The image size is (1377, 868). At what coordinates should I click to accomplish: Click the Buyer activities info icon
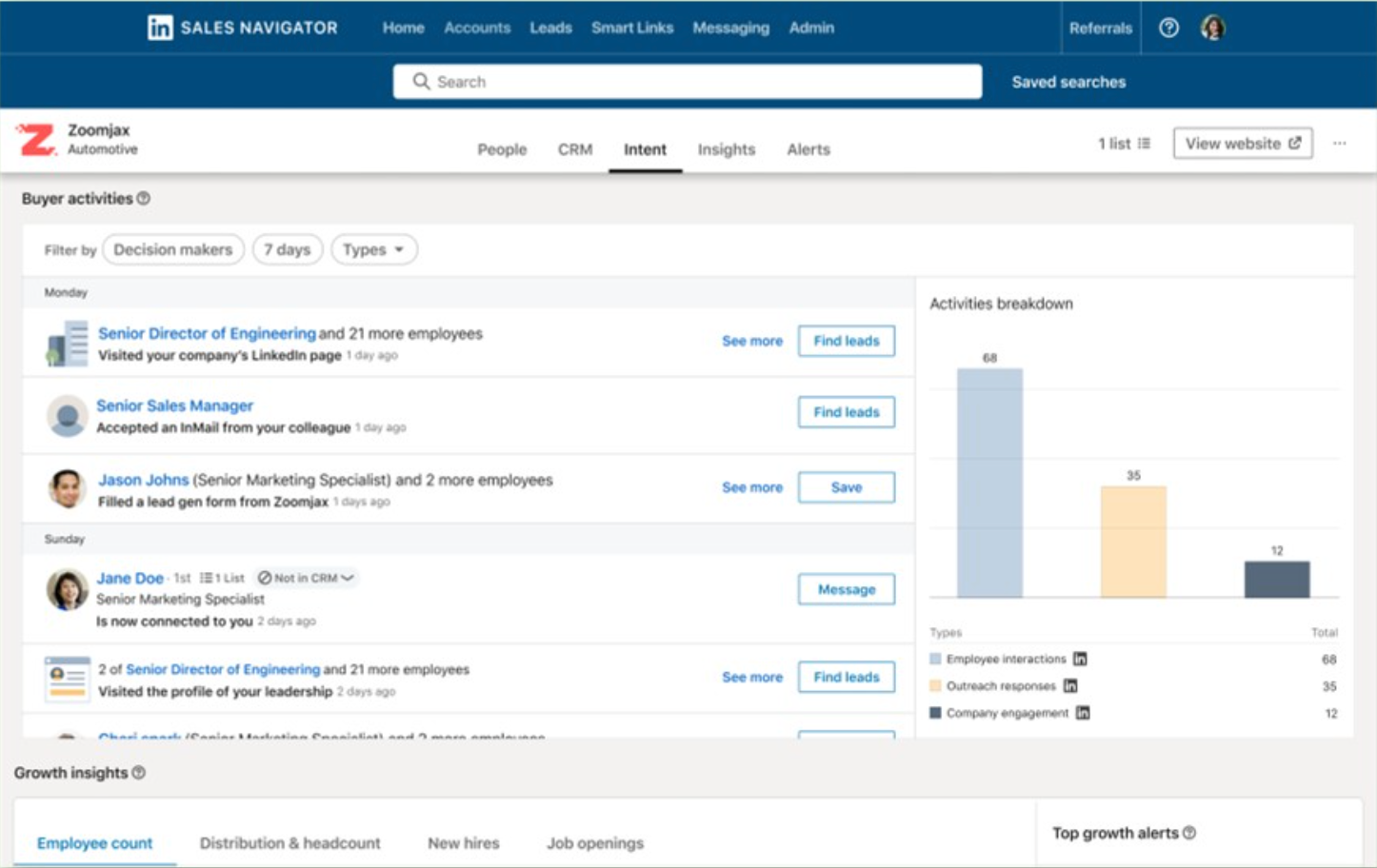tap(144, 198)
